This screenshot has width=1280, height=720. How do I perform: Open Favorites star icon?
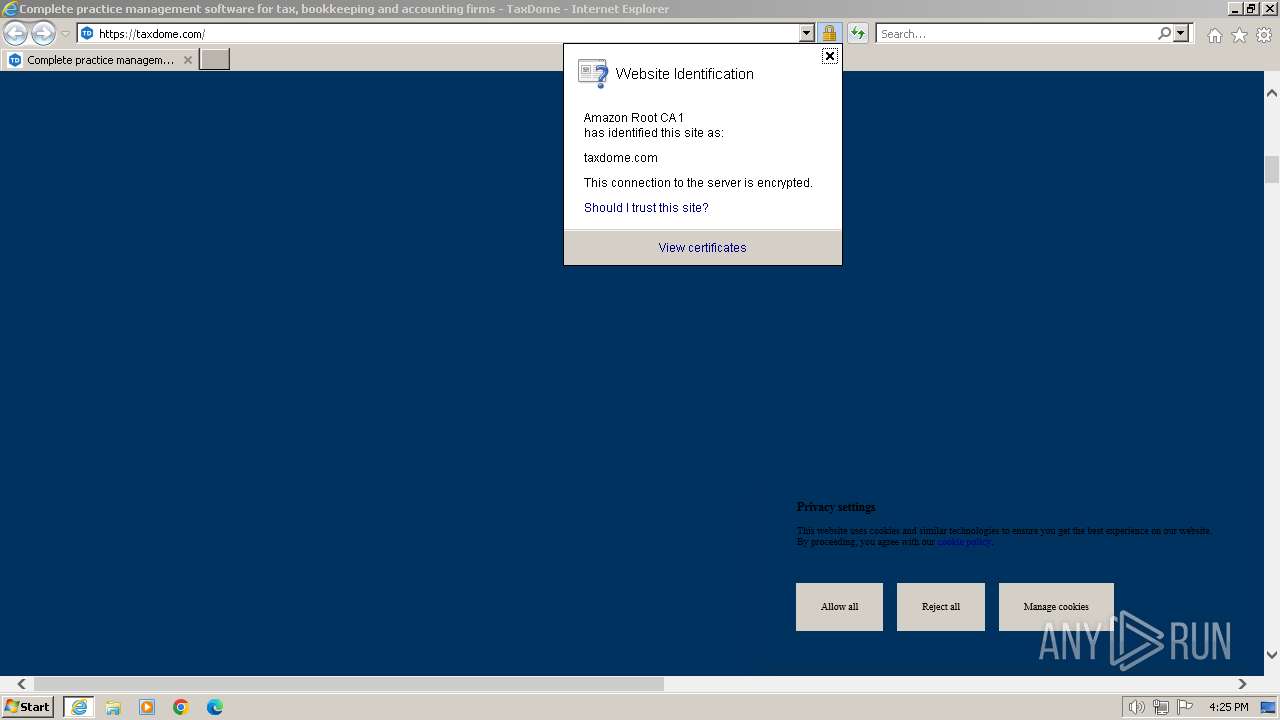(1239, 35)
